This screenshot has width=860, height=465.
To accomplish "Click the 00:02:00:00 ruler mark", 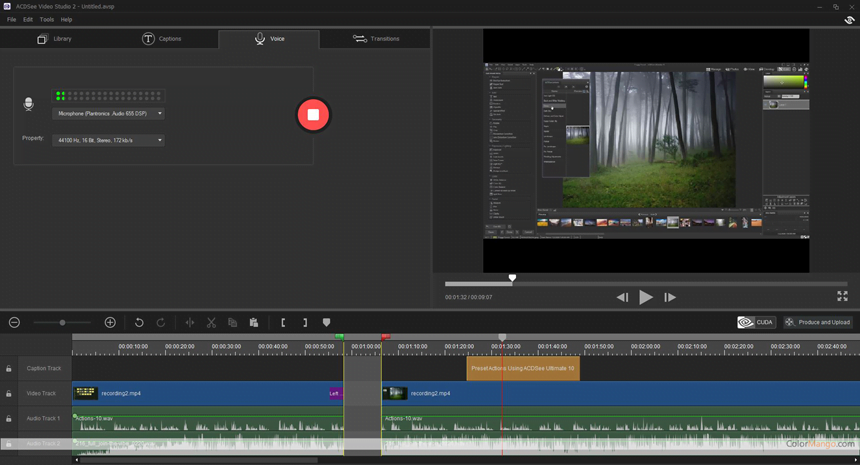I will [x=645, y=347].
